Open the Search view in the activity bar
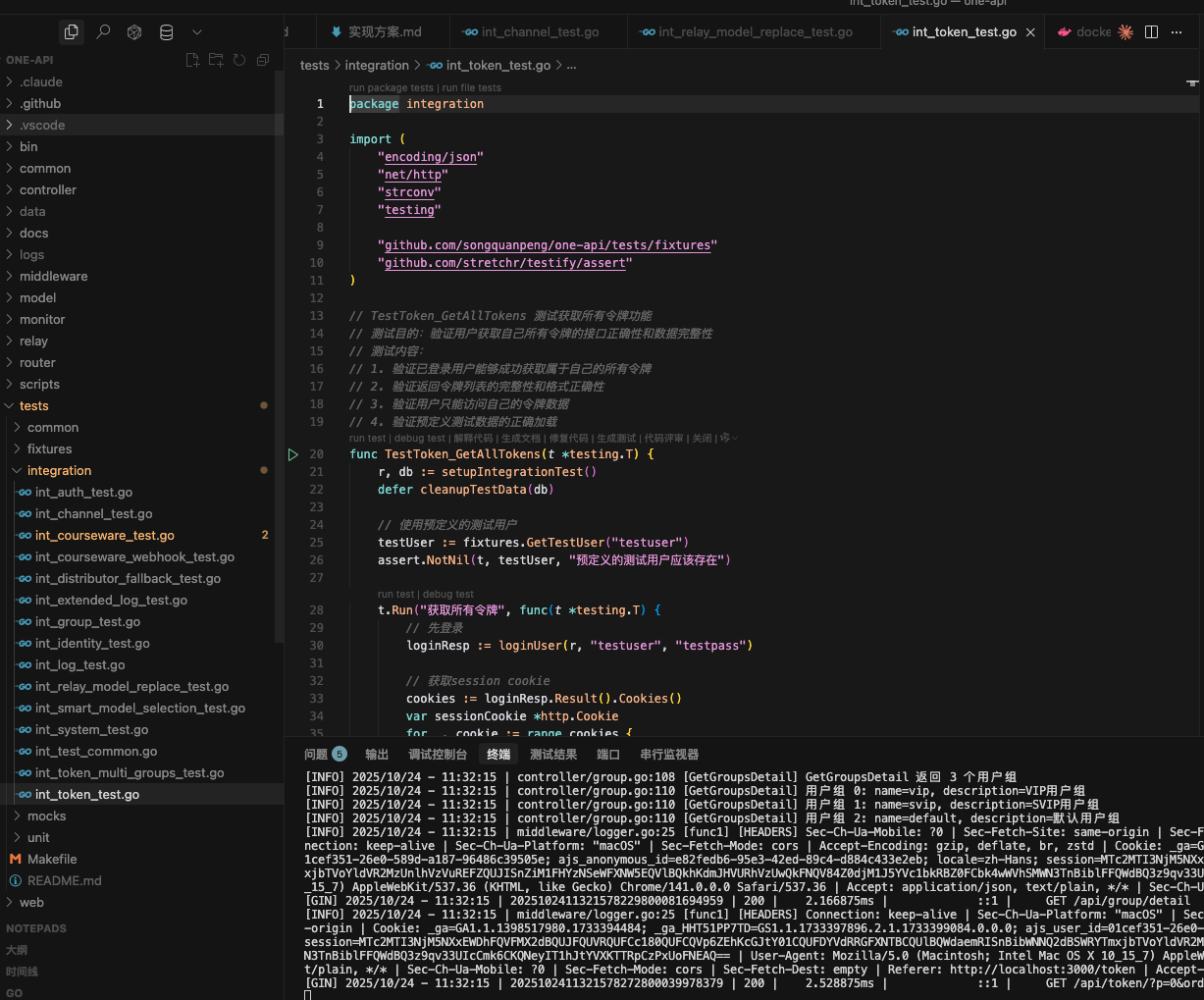The width and height of the screenshot is (1204, 1000). (x=103, y=32)
